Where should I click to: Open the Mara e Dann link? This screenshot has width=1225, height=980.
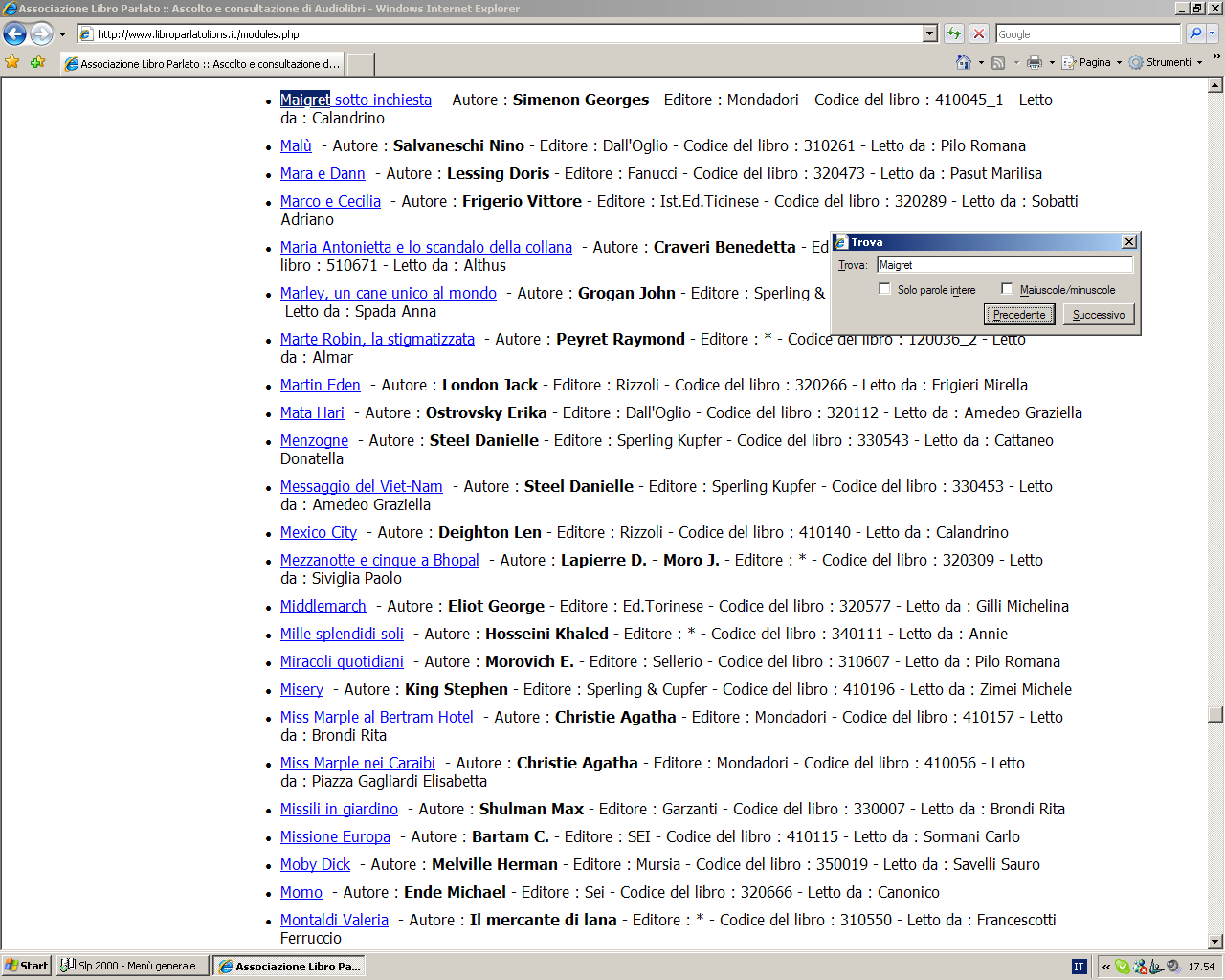click(323, 173)
